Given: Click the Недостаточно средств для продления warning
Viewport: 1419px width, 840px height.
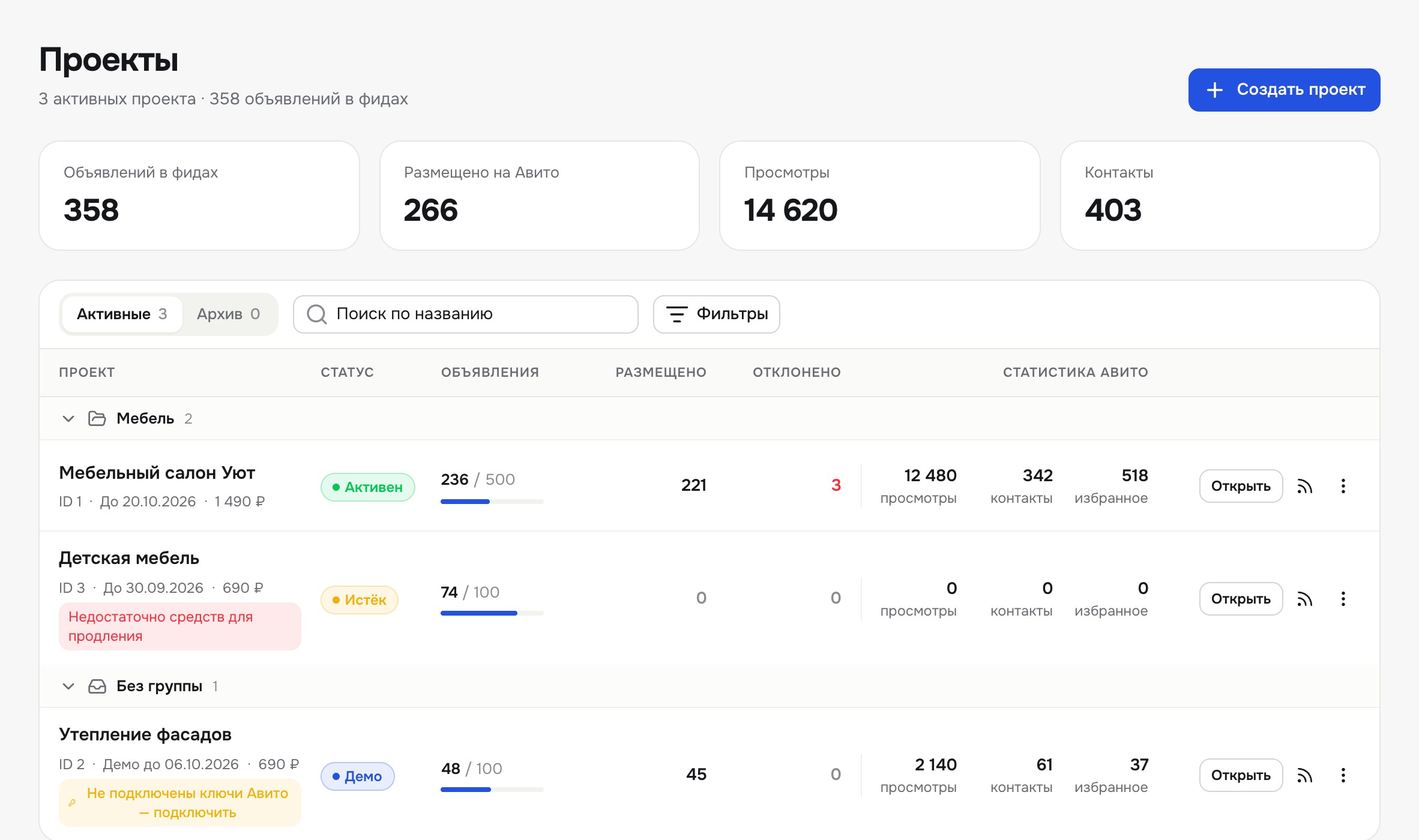Looking at the screenshot, I should pyautogui.click(x=180, y=626).
